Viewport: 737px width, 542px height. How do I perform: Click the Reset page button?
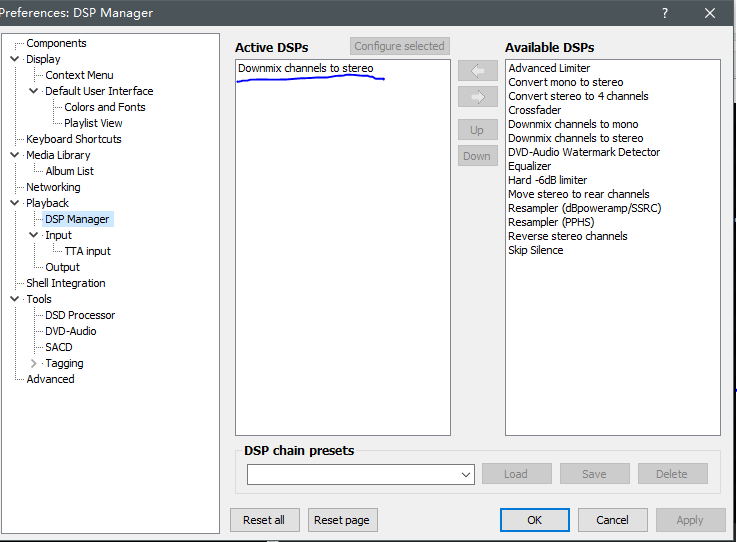[x=341, y=520]
